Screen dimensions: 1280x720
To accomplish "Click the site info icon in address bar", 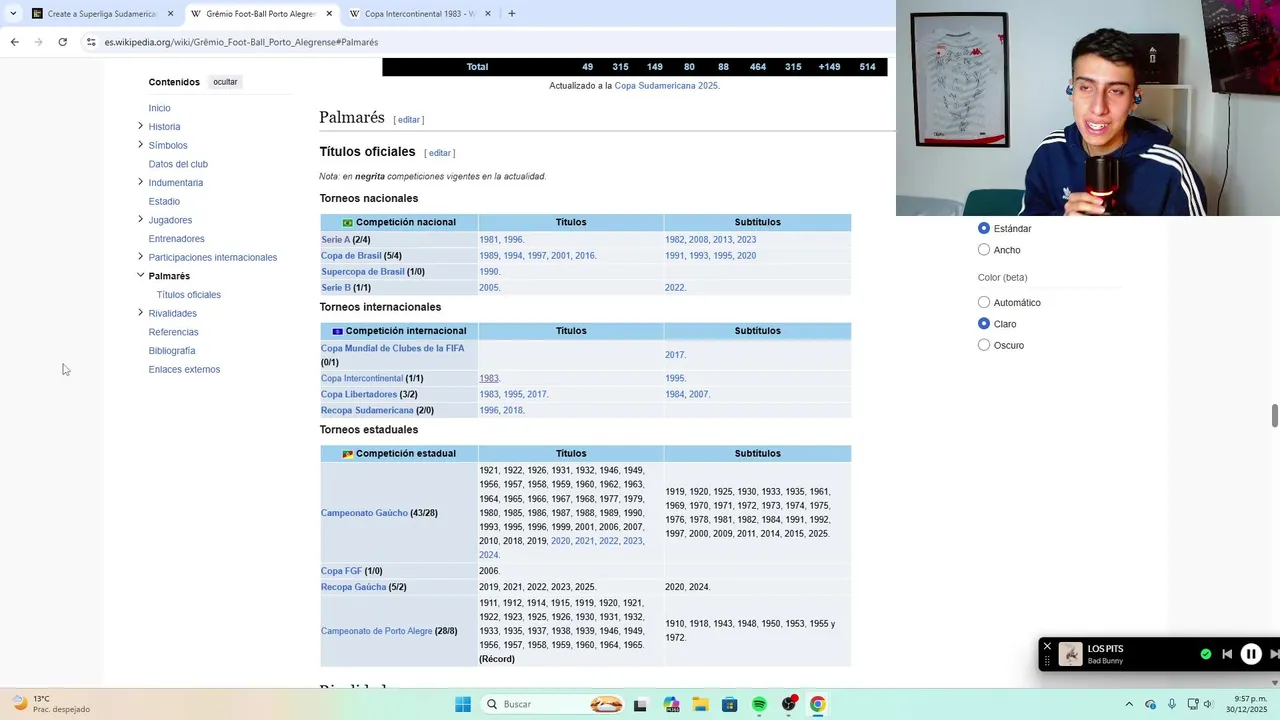I will [91, 42].
